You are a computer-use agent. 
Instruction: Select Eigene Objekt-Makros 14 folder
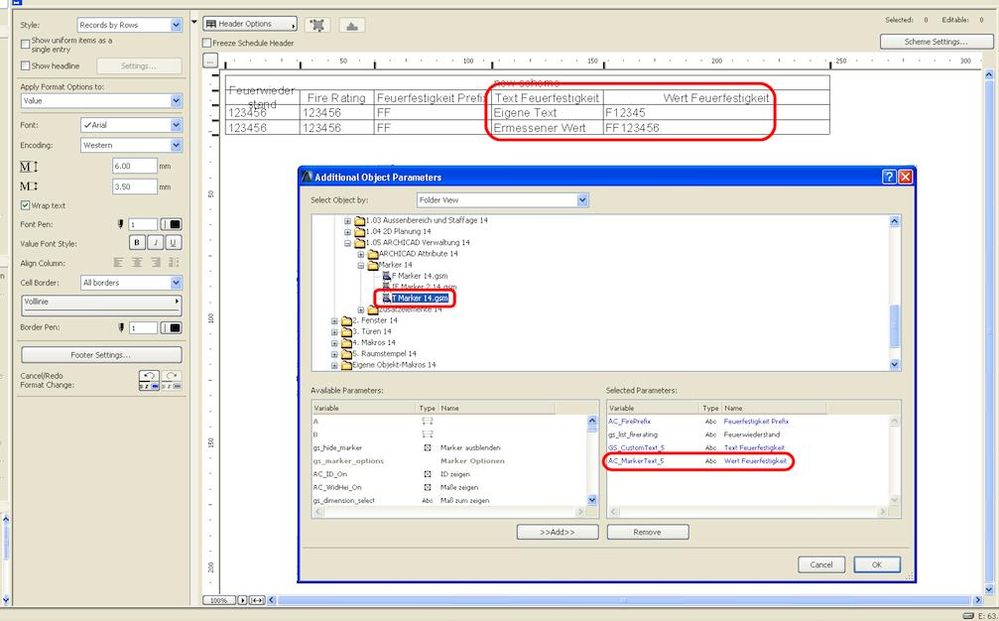click(x=394, y=365)
